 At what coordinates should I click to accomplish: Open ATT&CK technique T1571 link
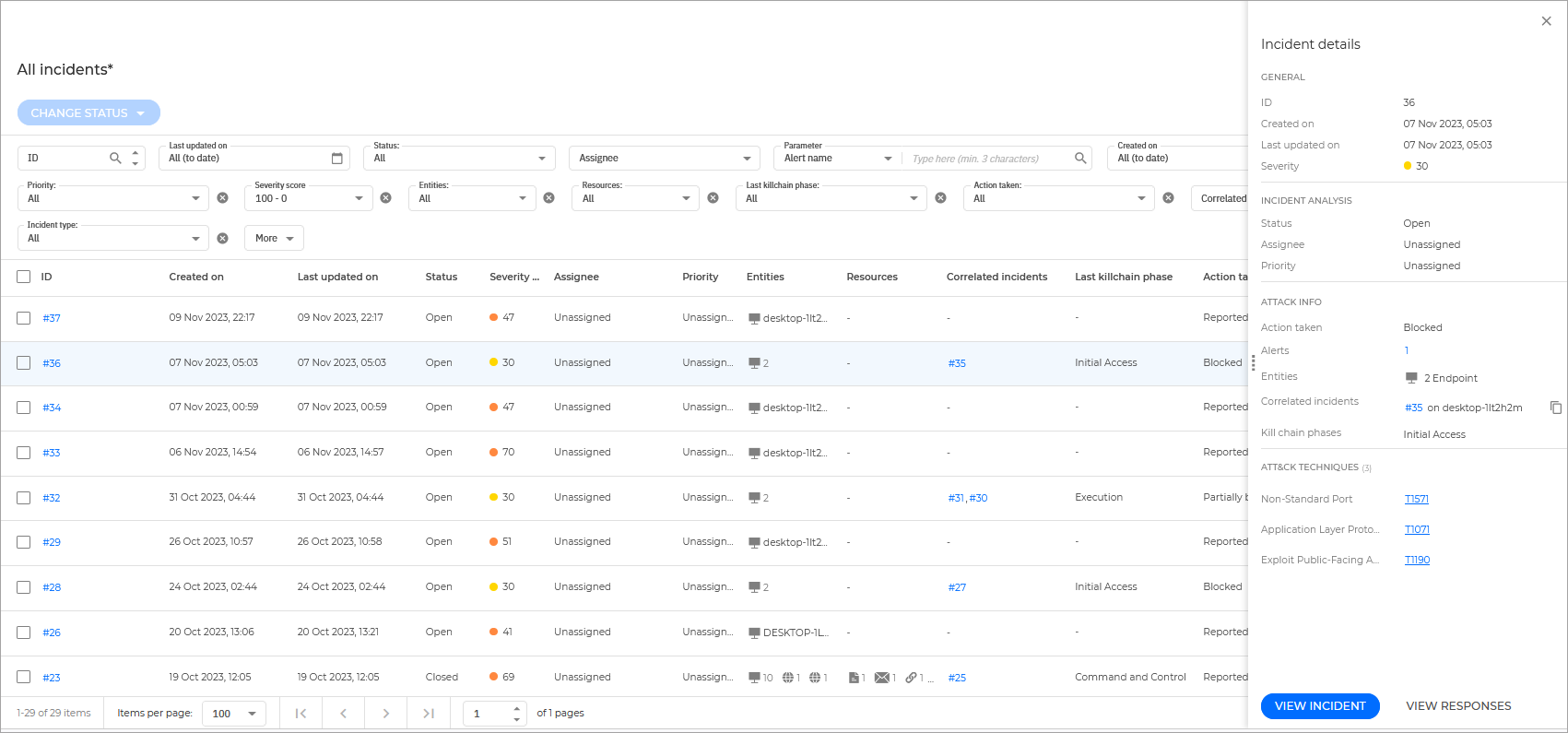pos(1416,500)
